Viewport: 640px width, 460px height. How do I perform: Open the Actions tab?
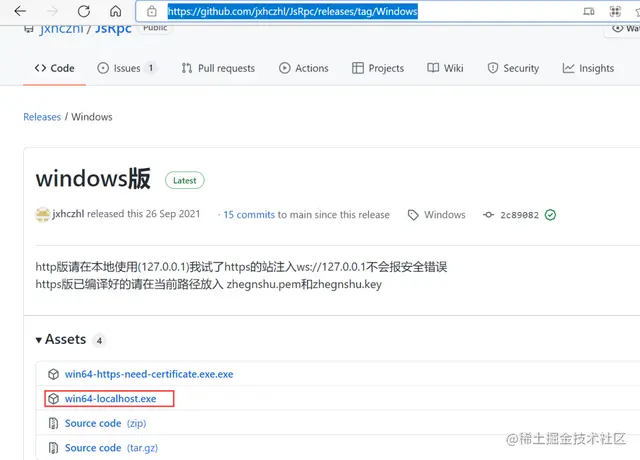click(304, 68)
